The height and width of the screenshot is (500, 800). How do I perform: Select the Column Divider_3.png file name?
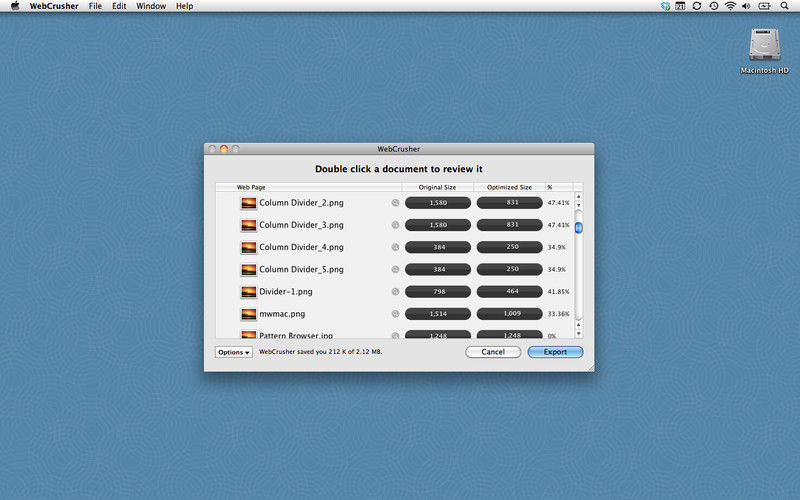pos(301,225)
